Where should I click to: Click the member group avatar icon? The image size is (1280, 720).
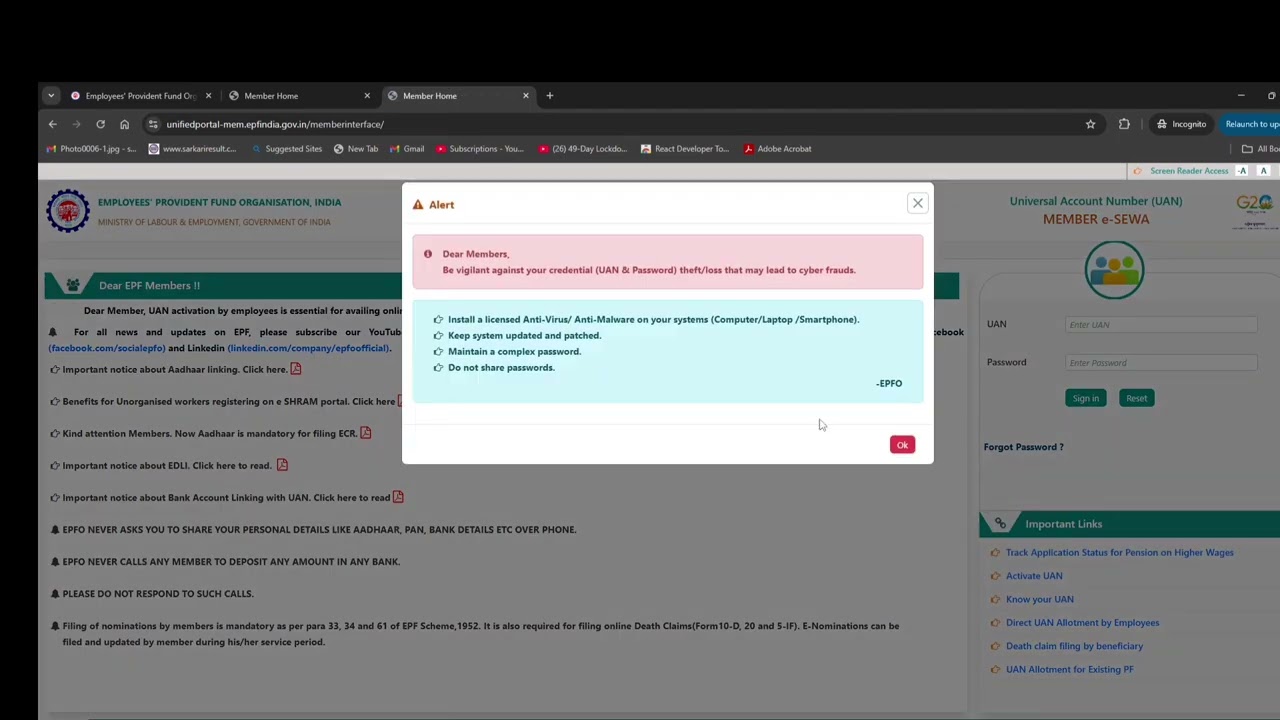1114,270
